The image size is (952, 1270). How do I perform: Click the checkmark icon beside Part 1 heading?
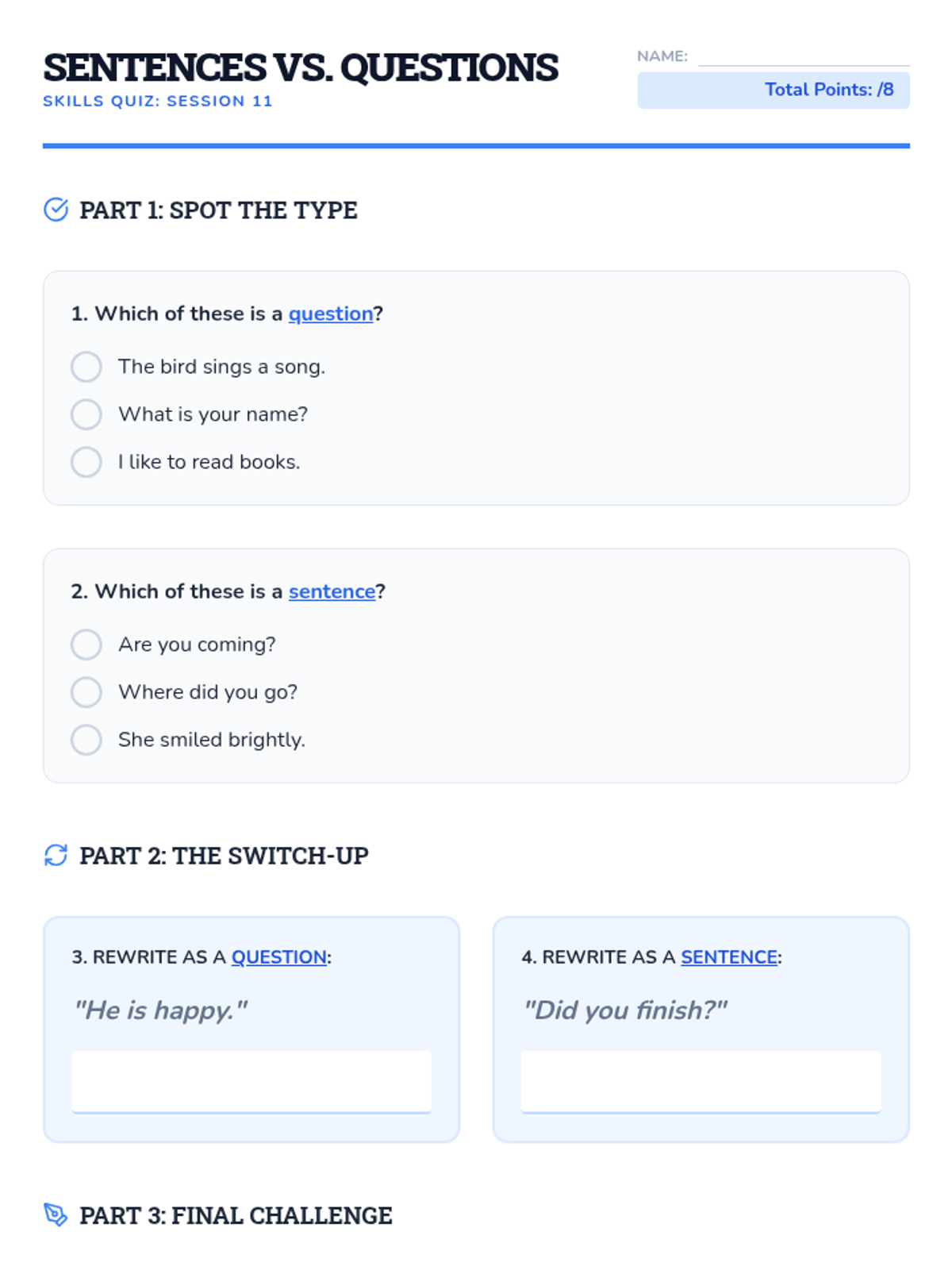(x=56, y=210)
